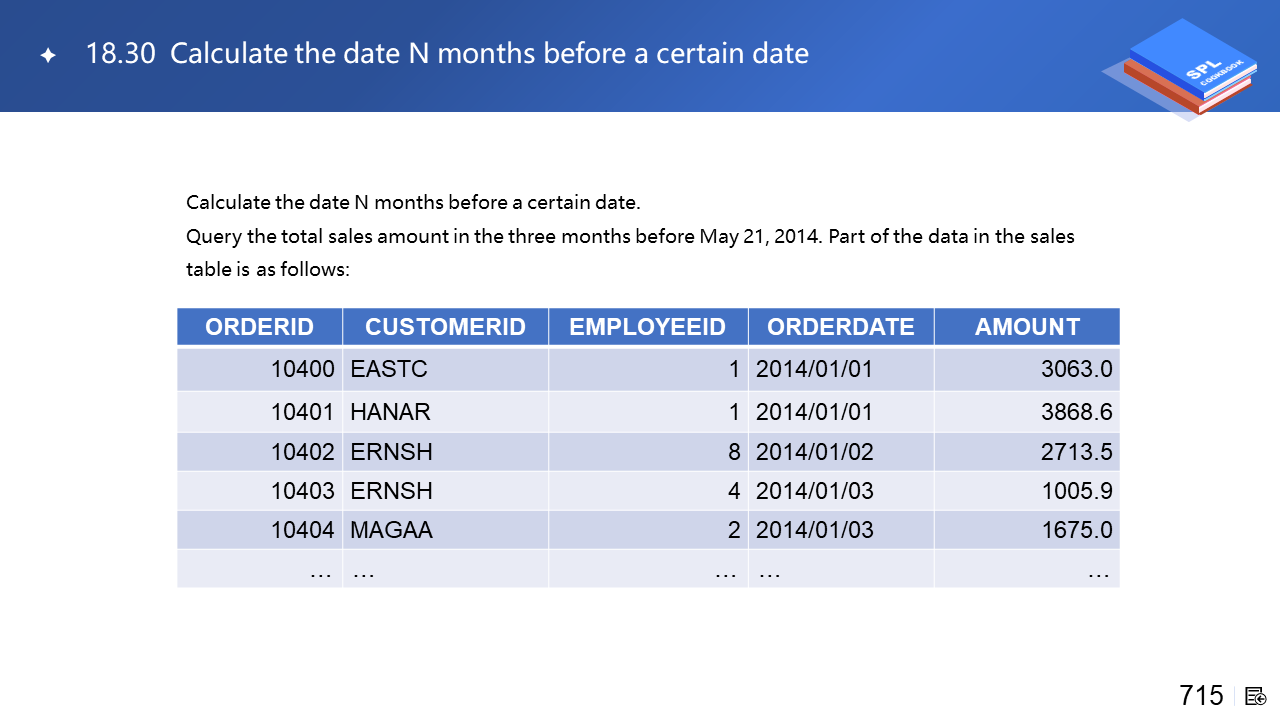This screenshot has height=720, width=1280.
Task: Click the ORDERID column header
Action: 259,327
